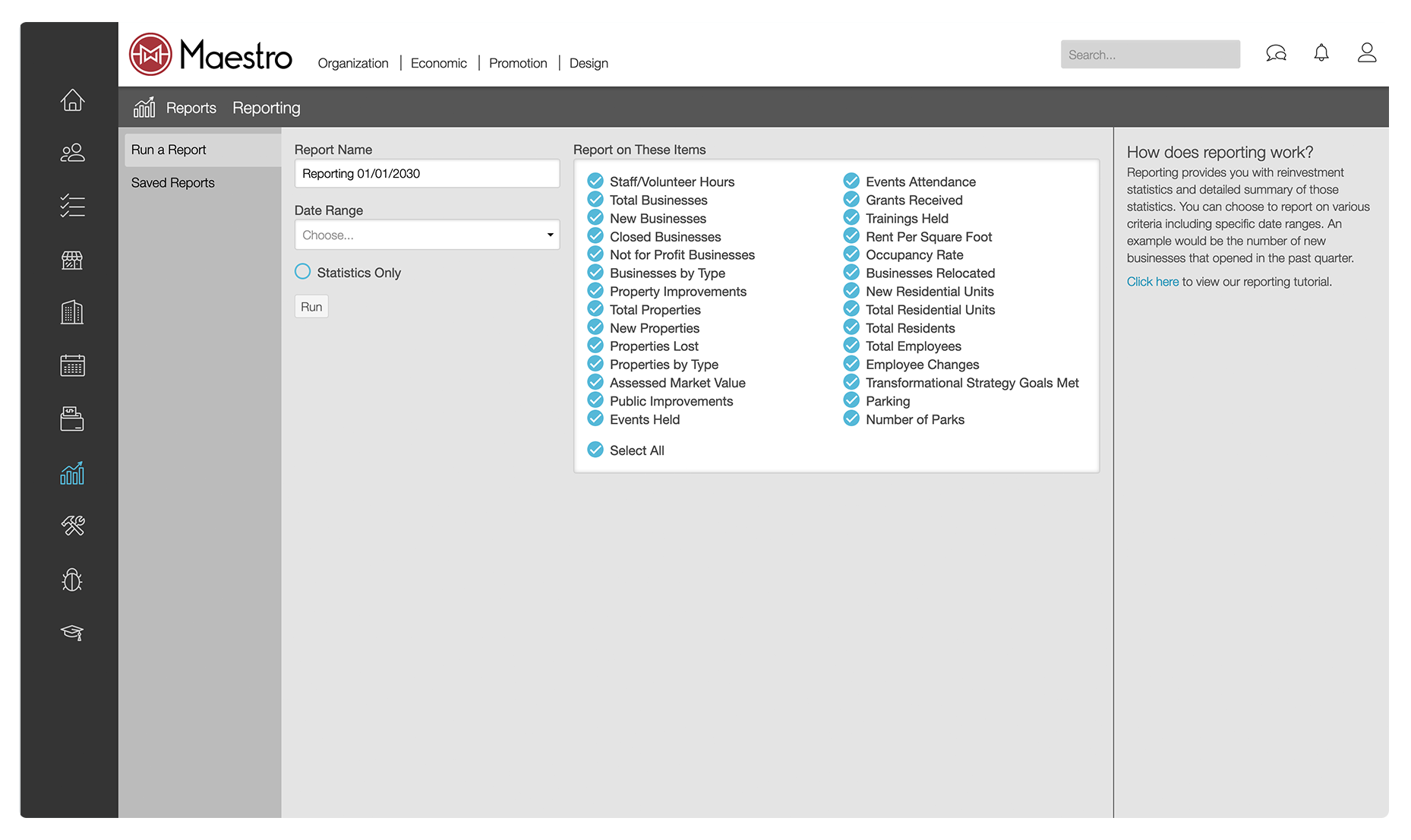
Task: Click here to view the reporting tutorial
Action: pos(1152,281)
